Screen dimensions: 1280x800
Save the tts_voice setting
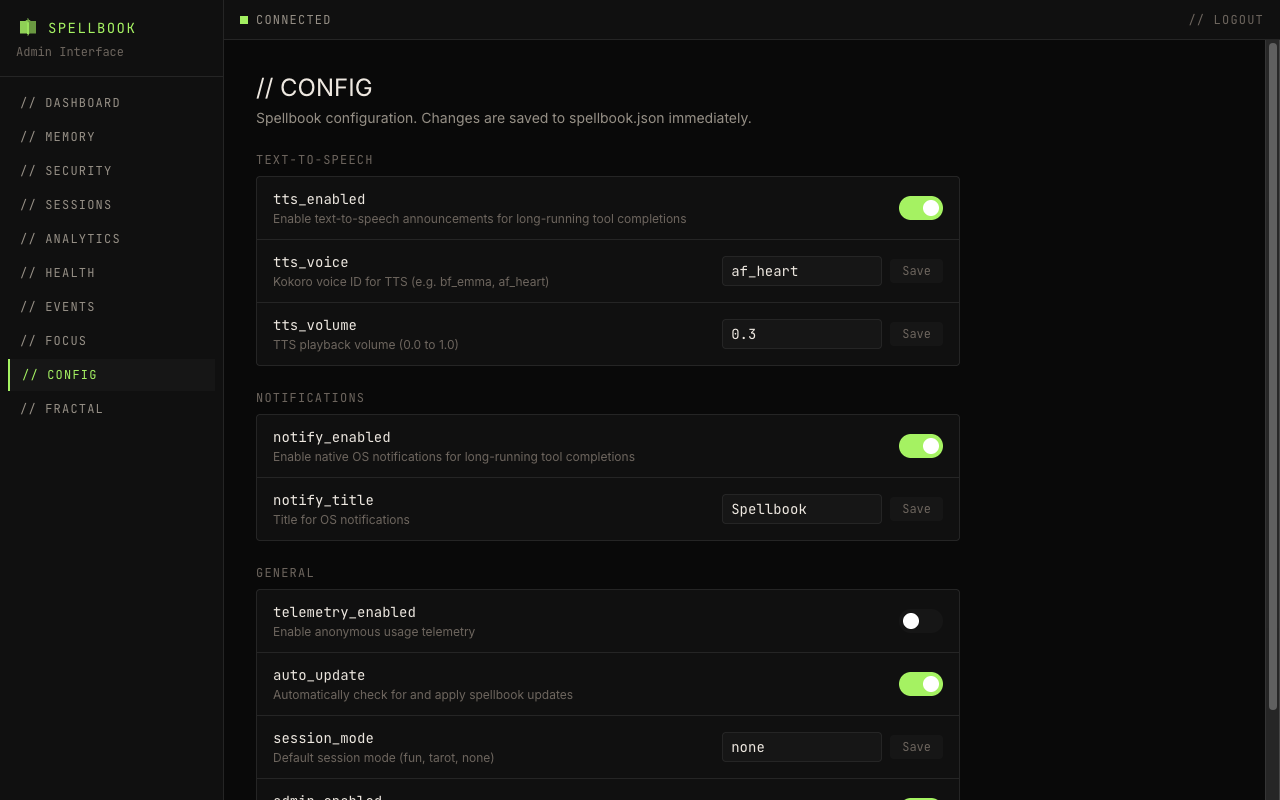(916, 270)
